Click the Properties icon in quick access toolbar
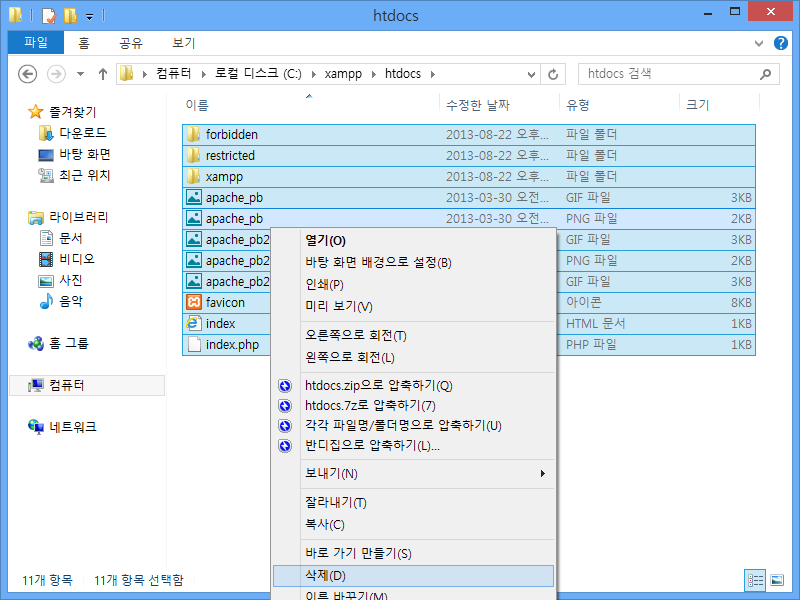The height and width of the screenshot is (600, 800). (48, 16)
